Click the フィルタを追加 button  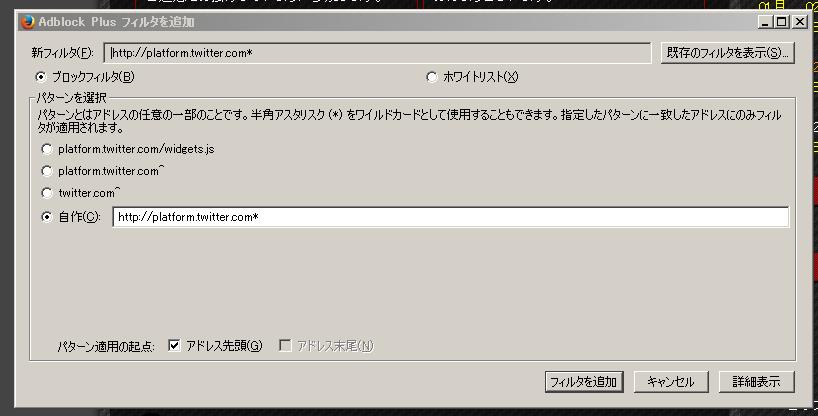click(x=584, y=382)
